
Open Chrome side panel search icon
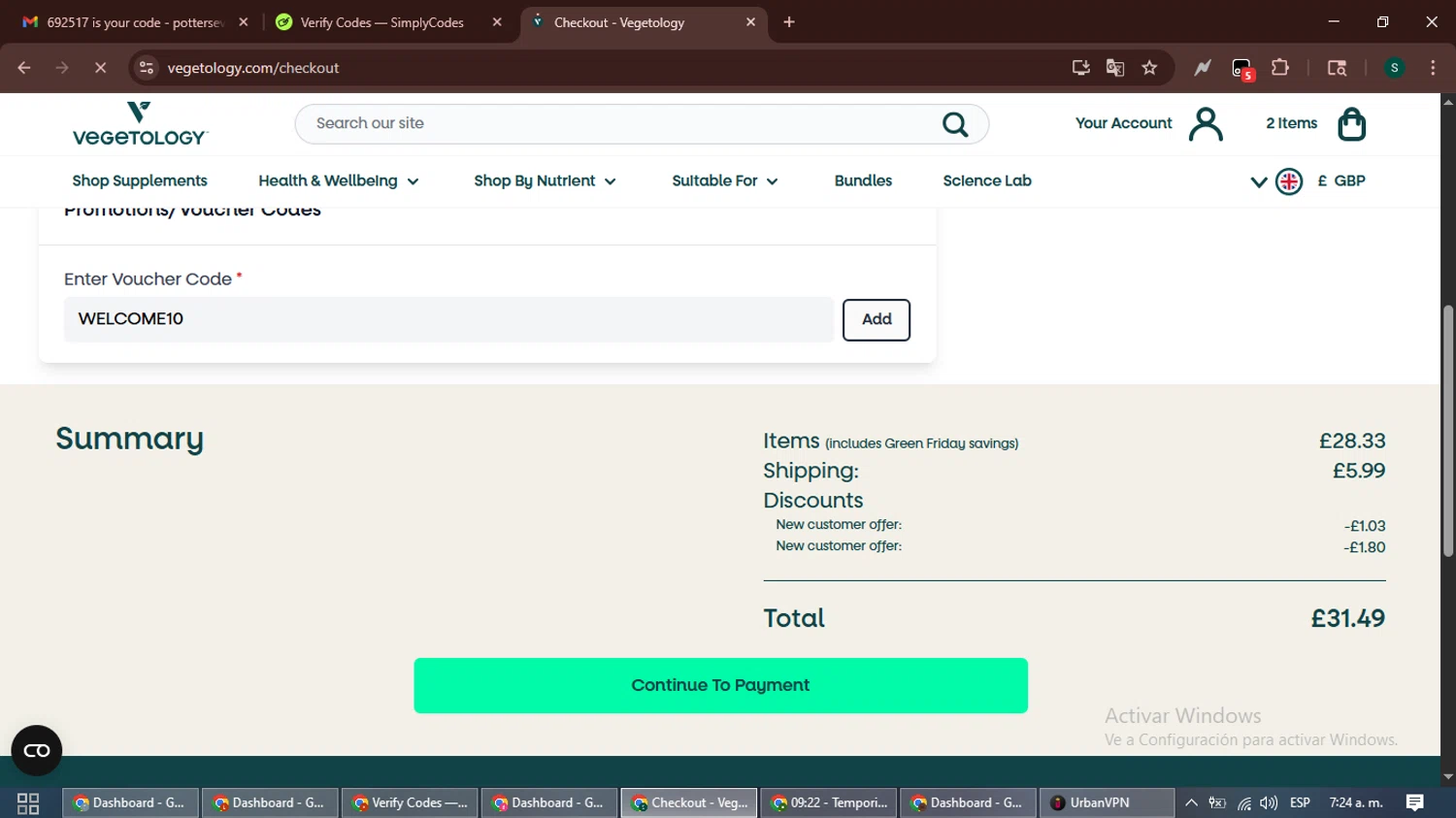click(1337, 68)
